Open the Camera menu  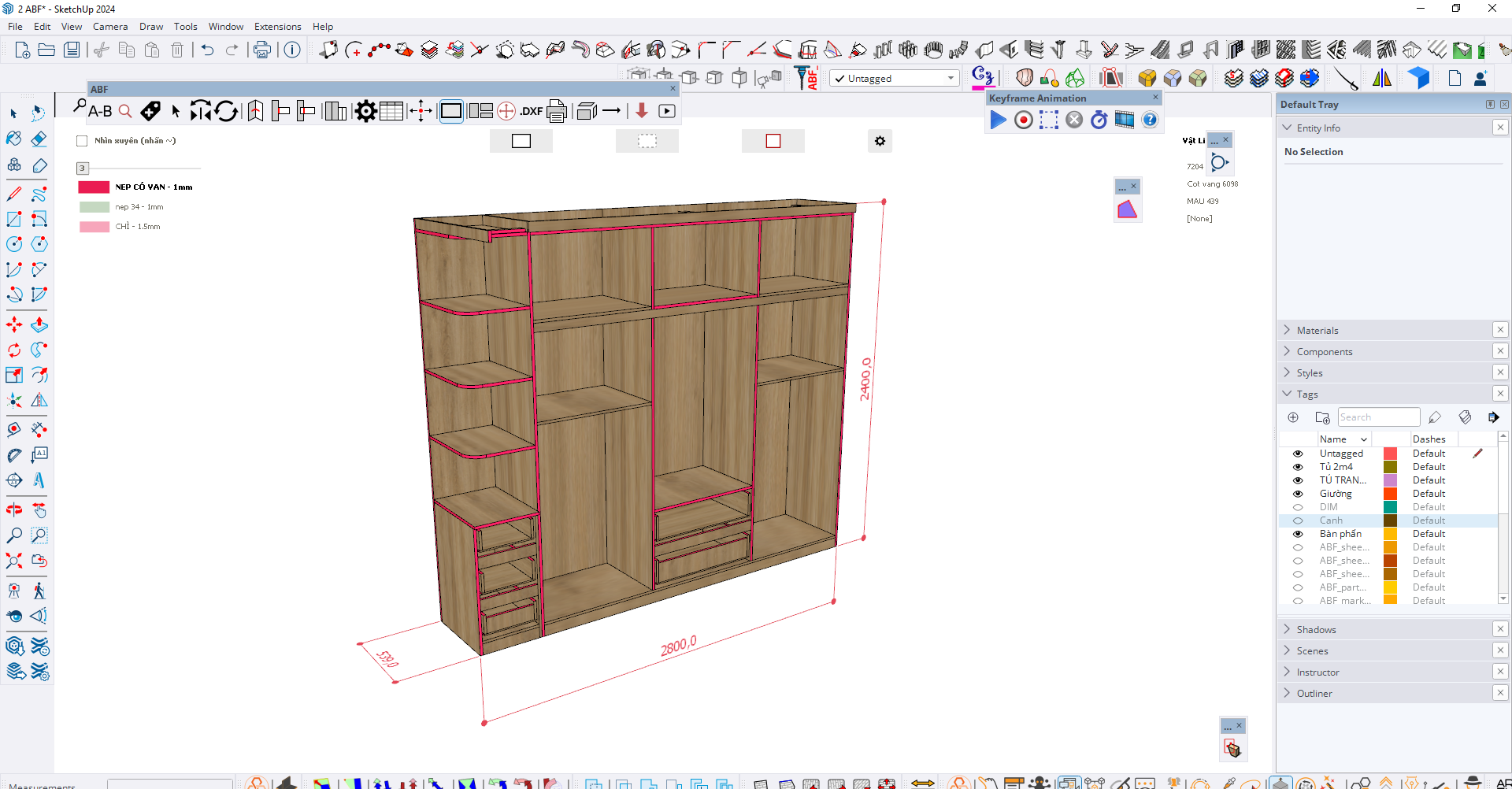109,27
